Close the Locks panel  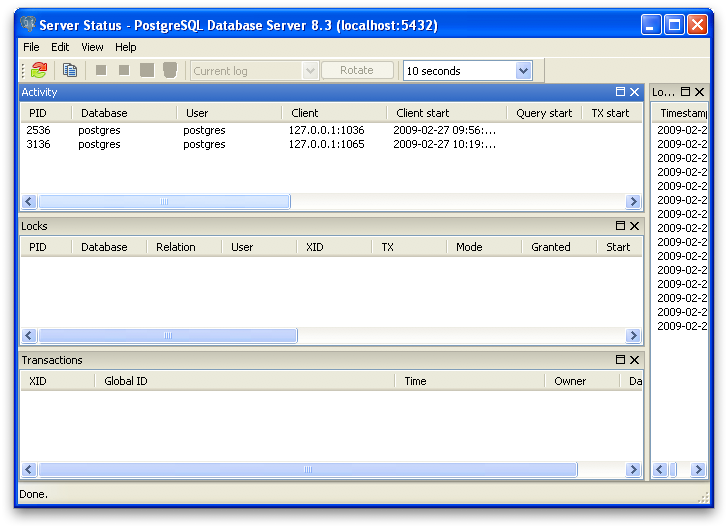634,226
